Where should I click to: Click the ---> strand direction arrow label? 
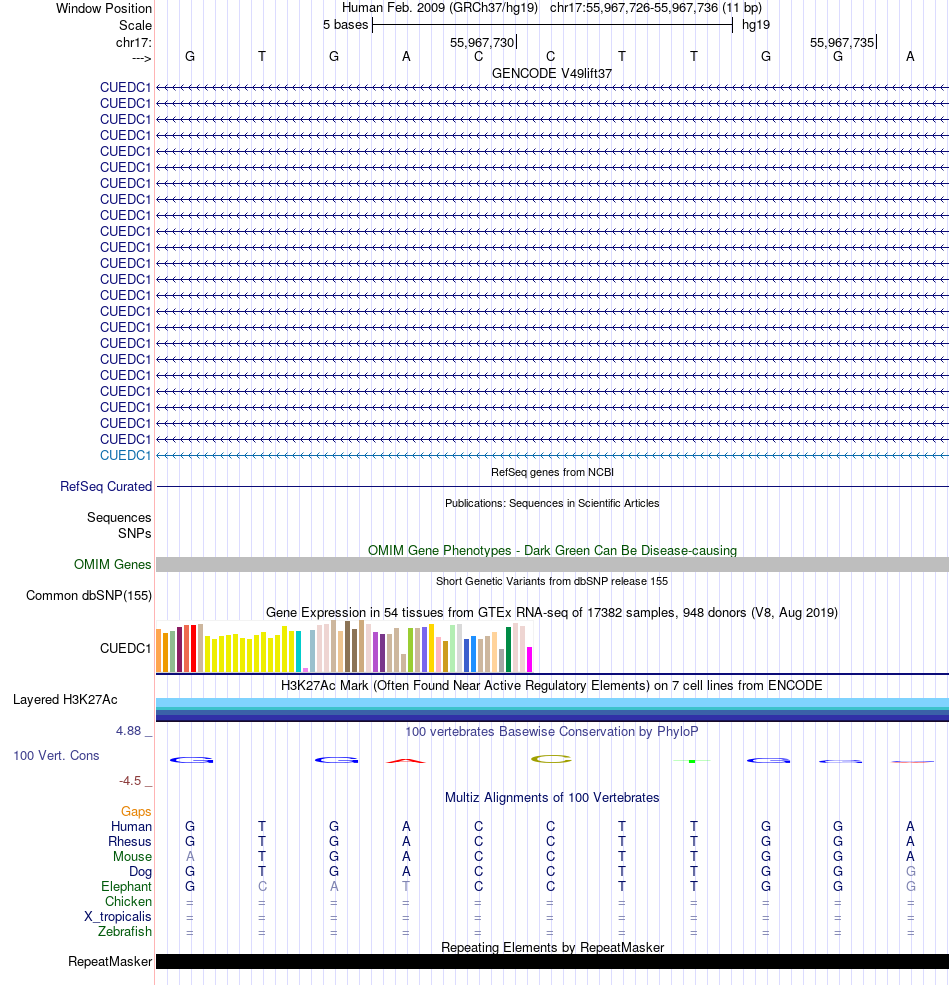point(141,58)
